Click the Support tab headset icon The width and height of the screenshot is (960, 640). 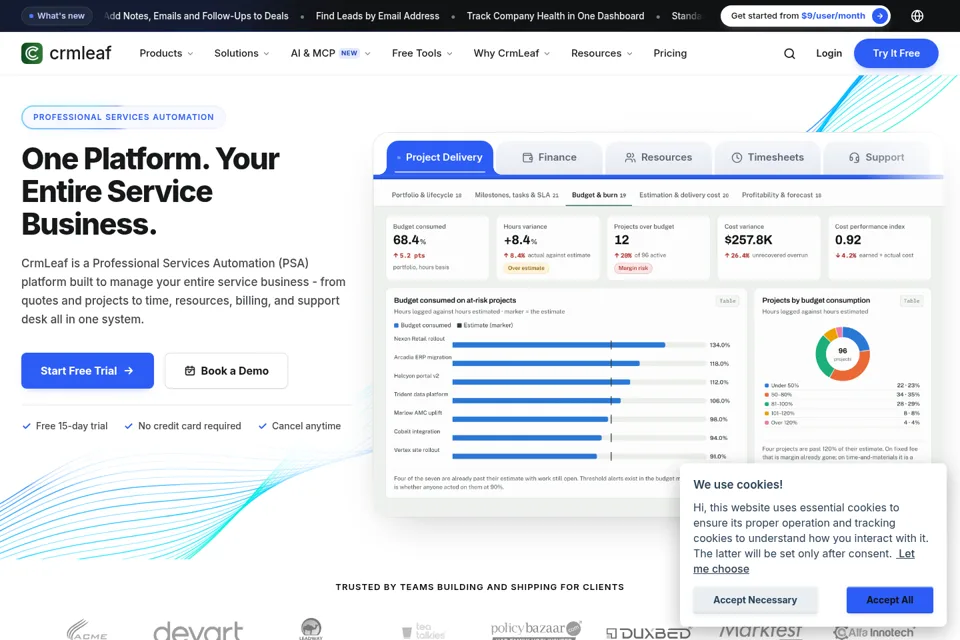pos(854,157)
